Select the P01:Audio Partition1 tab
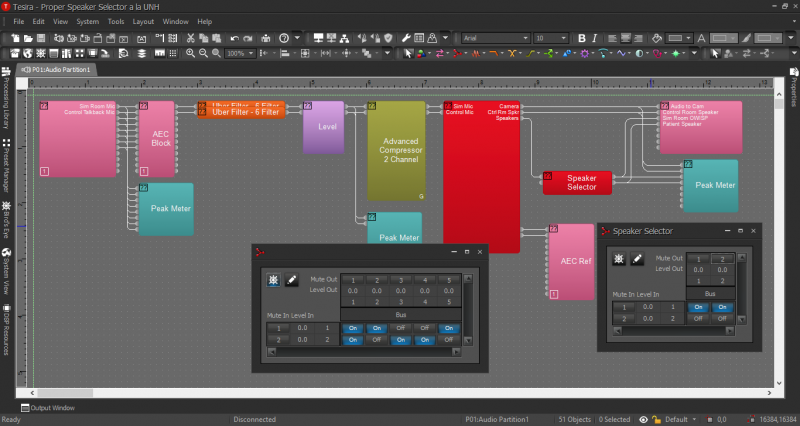This screenshot has height=426, width=800. (x=56, y=69)
